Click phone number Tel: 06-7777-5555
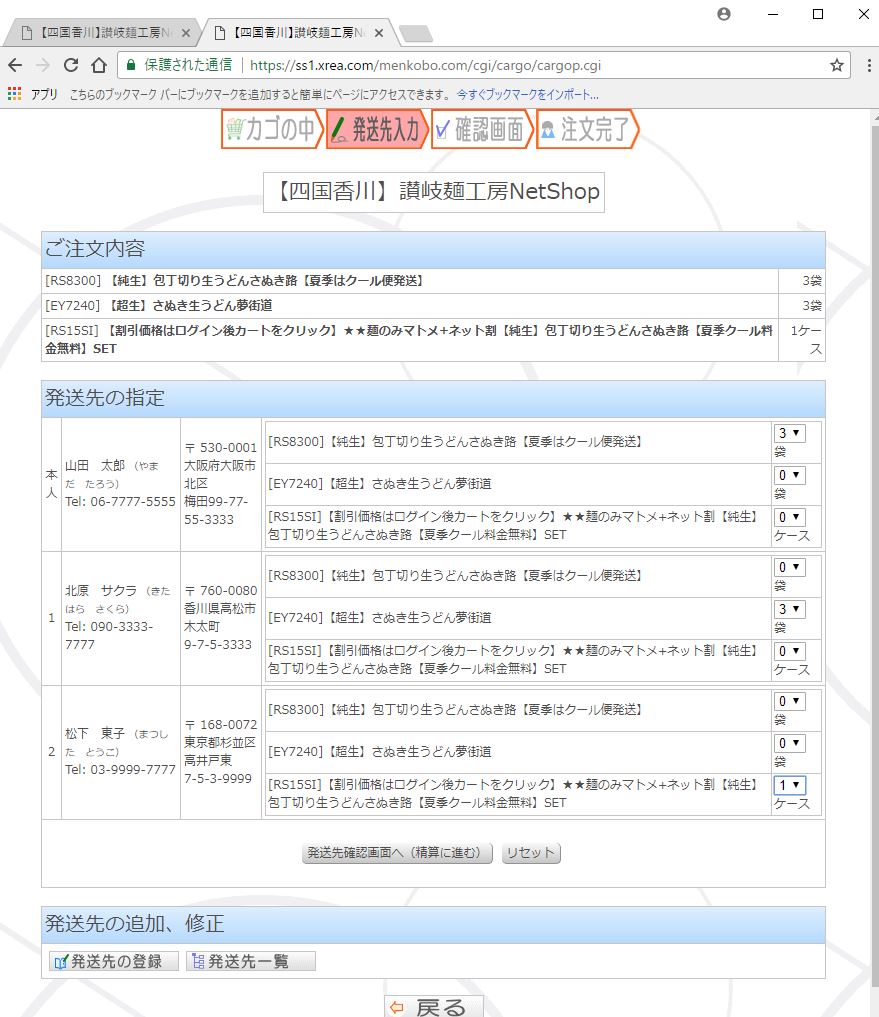 [x=120, y=502]
